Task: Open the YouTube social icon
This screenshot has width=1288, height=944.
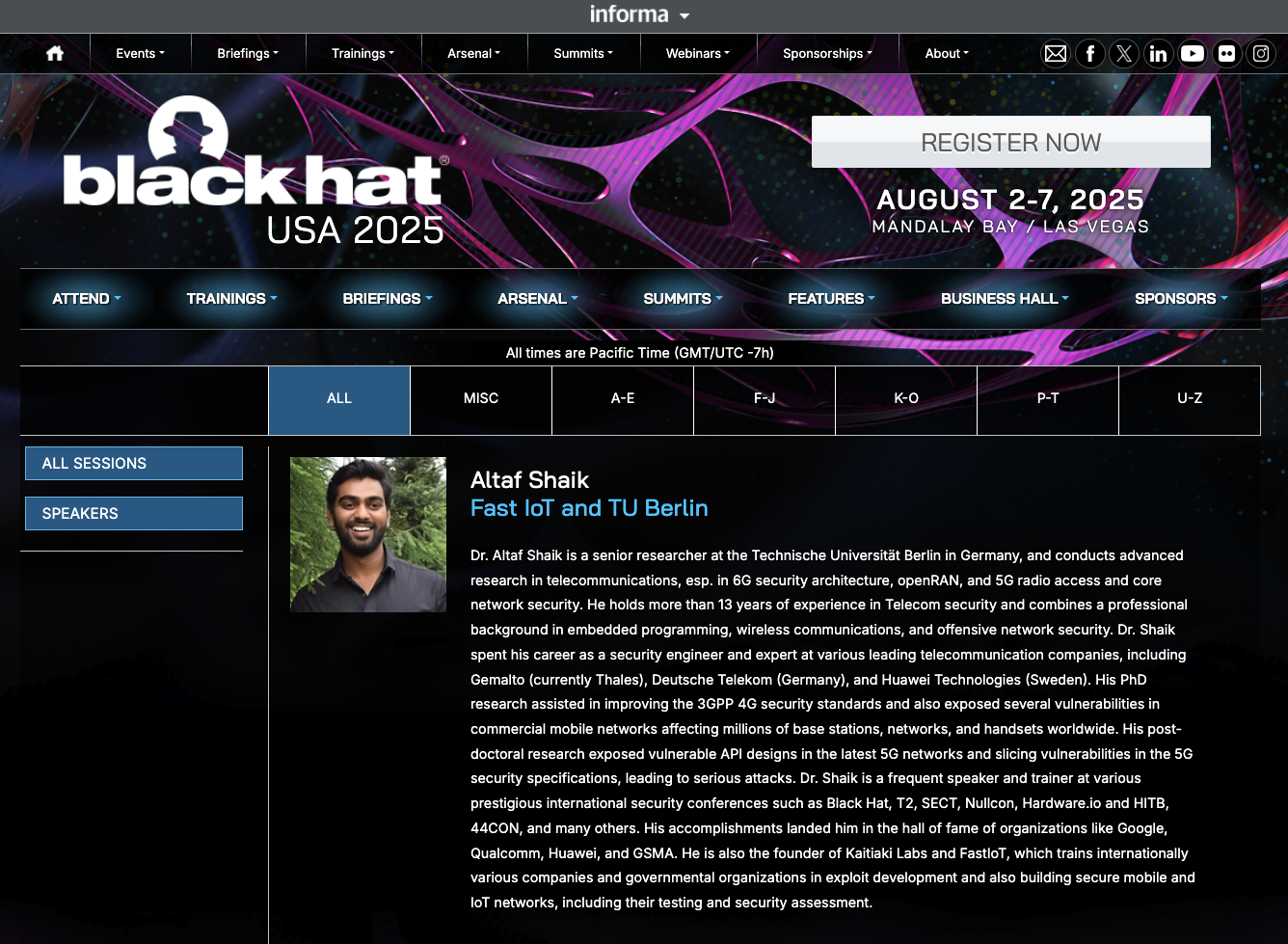Action: coord(1193,54)
